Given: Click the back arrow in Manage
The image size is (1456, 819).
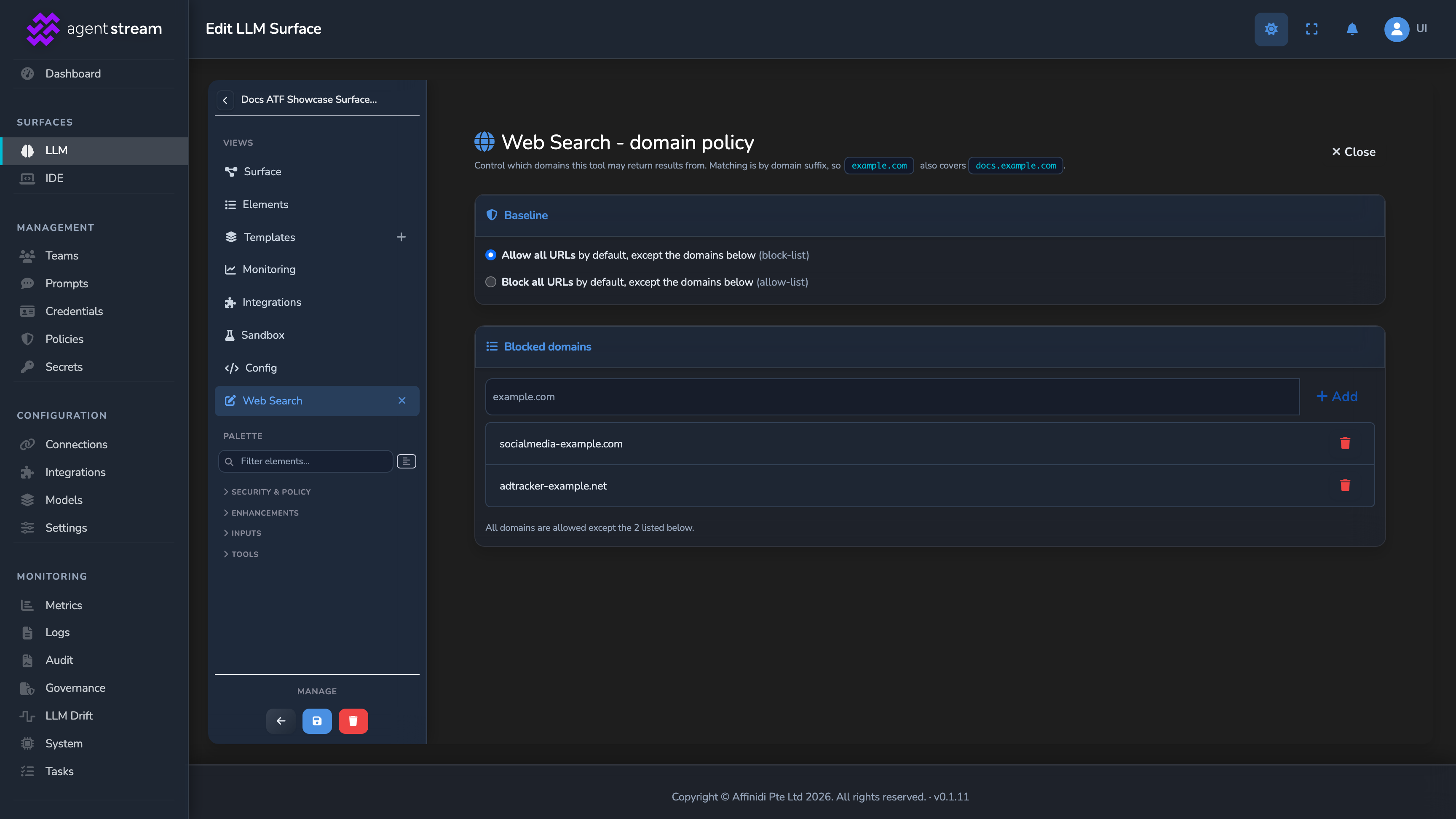Looking at the screenshot, I should pos(281,721).
